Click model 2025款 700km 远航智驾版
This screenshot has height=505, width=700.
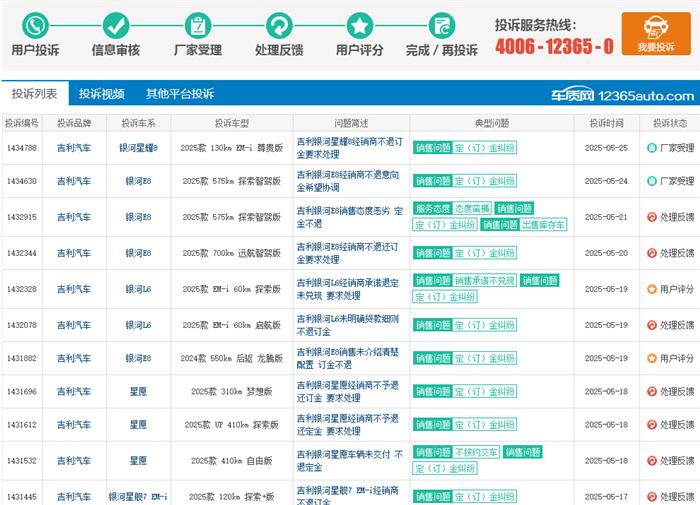[x=232, y=253]
